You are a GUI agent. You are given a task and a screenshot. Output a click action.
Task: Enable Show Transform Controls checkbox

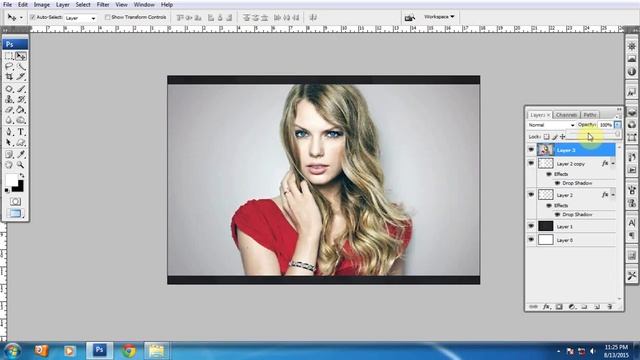(x=108, y=18)
